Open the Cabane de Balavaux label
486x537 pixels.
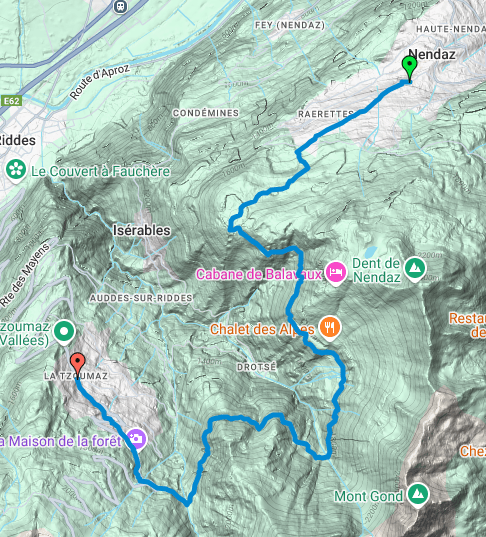point(259,274)
